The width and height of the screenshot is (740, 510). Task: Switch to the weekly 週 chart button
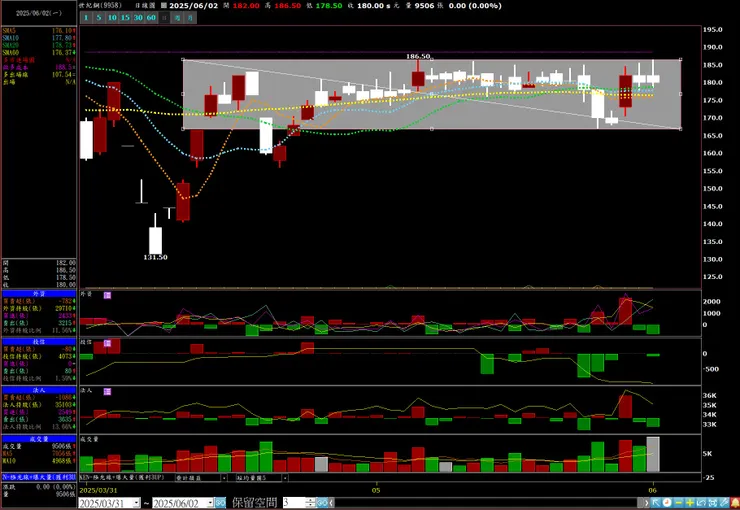coord(177,17)
